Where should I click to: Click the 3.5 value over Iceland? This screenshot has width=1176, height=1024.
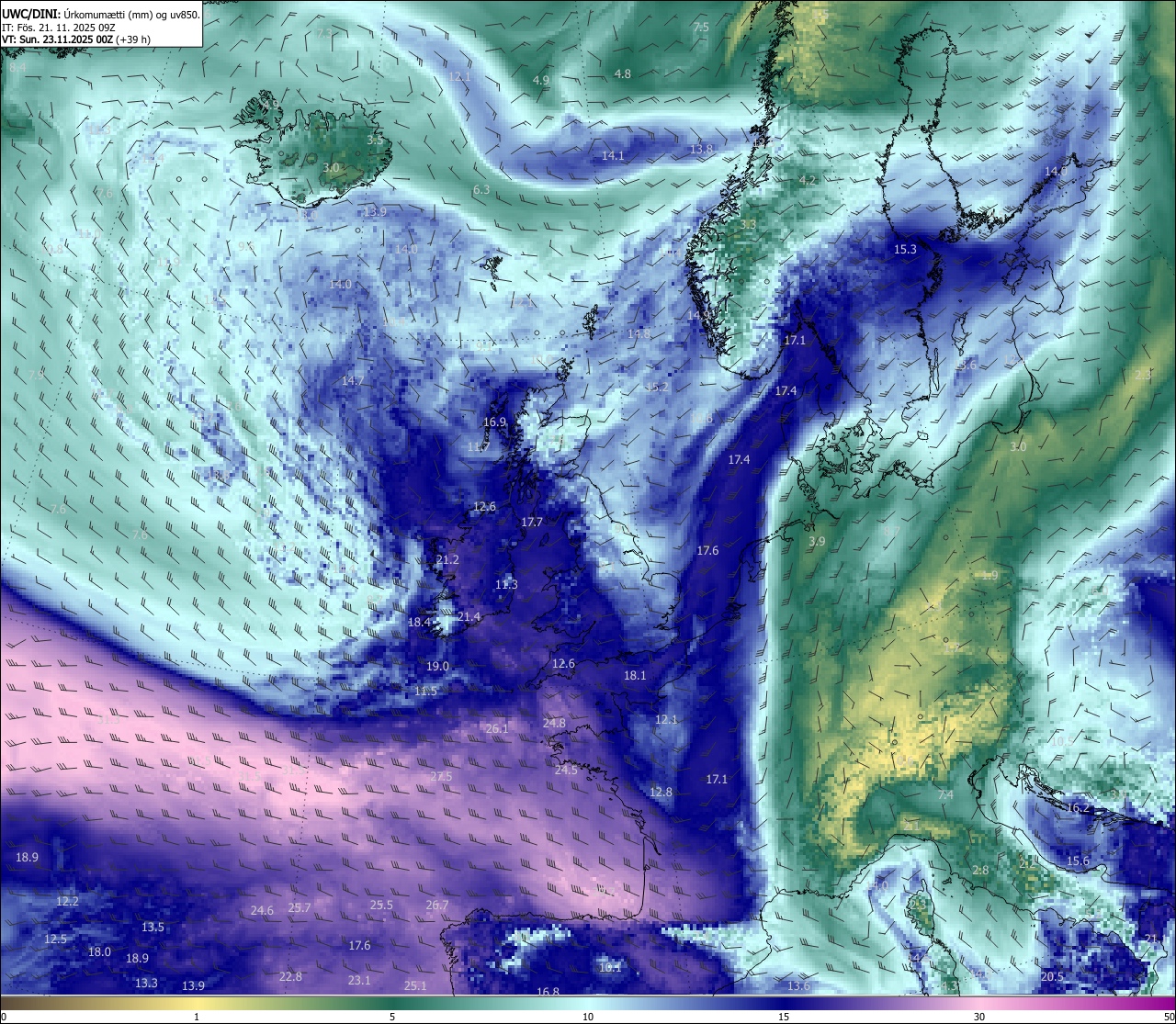pyautogui.click(x=376, y=141)
